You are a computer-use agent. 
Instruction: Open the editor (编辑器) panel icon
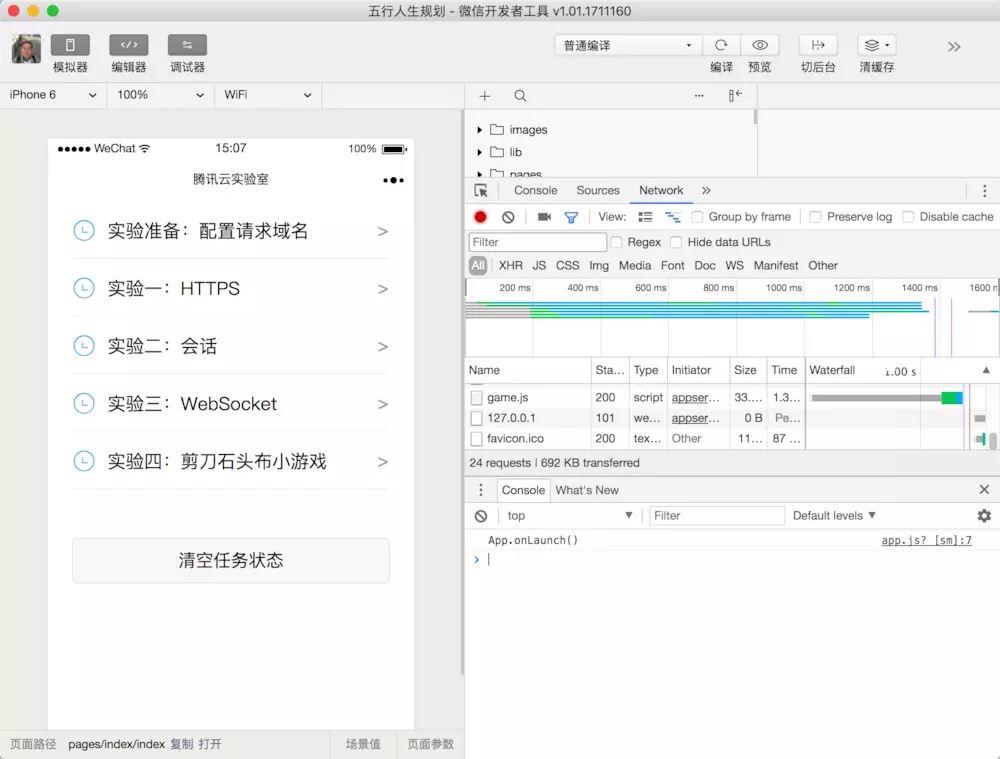[x=128, y=45]
